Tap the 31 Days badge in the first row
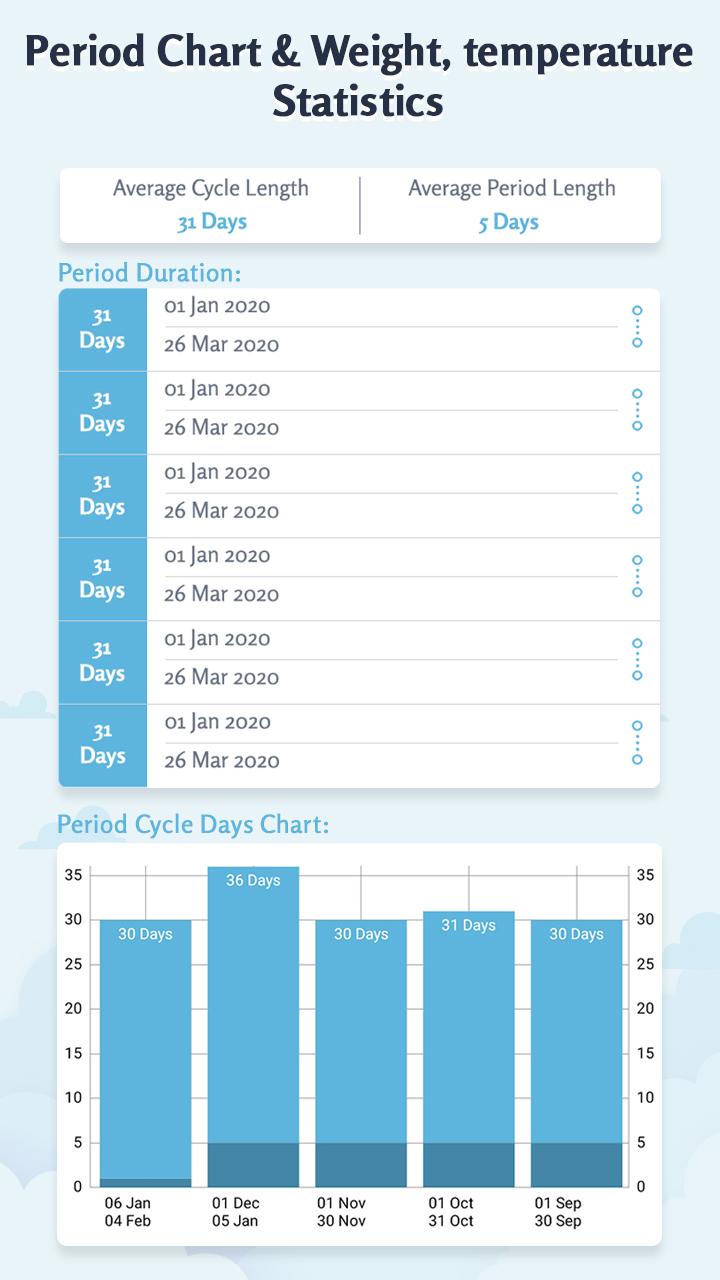Screen dimensions: 720x1280 [x=102, y=330]
